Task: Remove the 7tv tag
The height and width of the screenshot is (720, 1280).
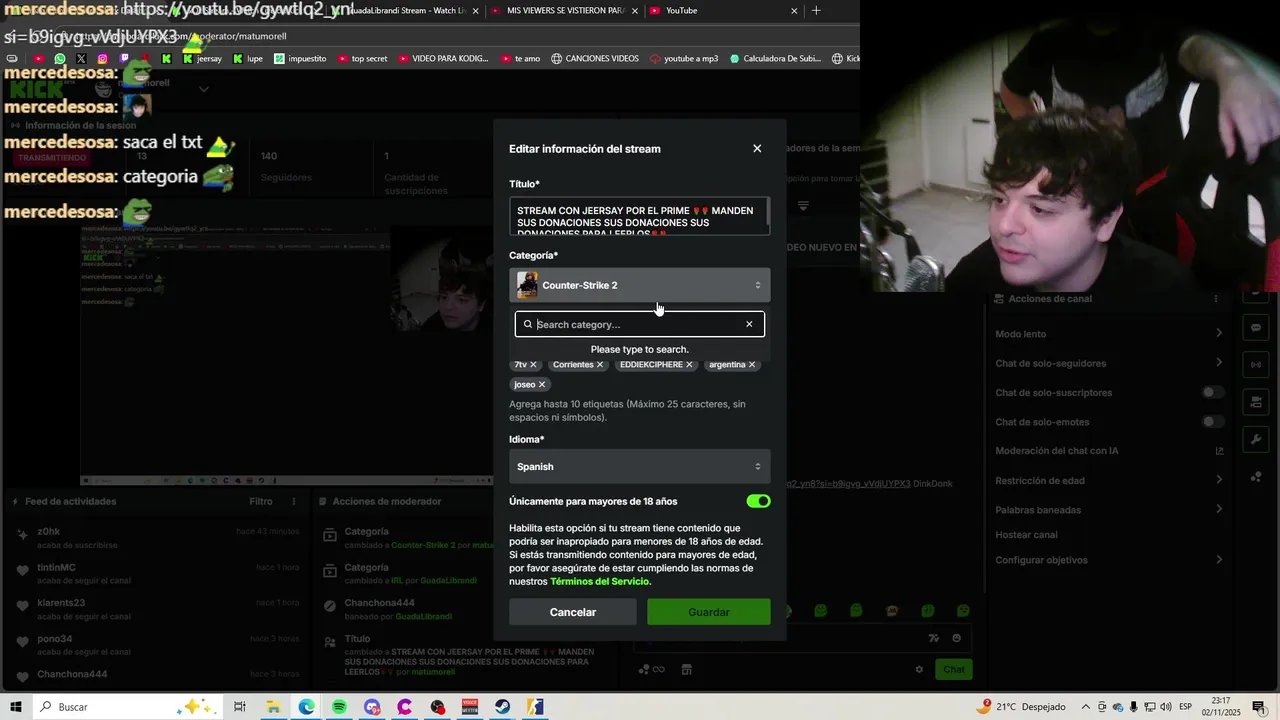Action: pos(533,365)
